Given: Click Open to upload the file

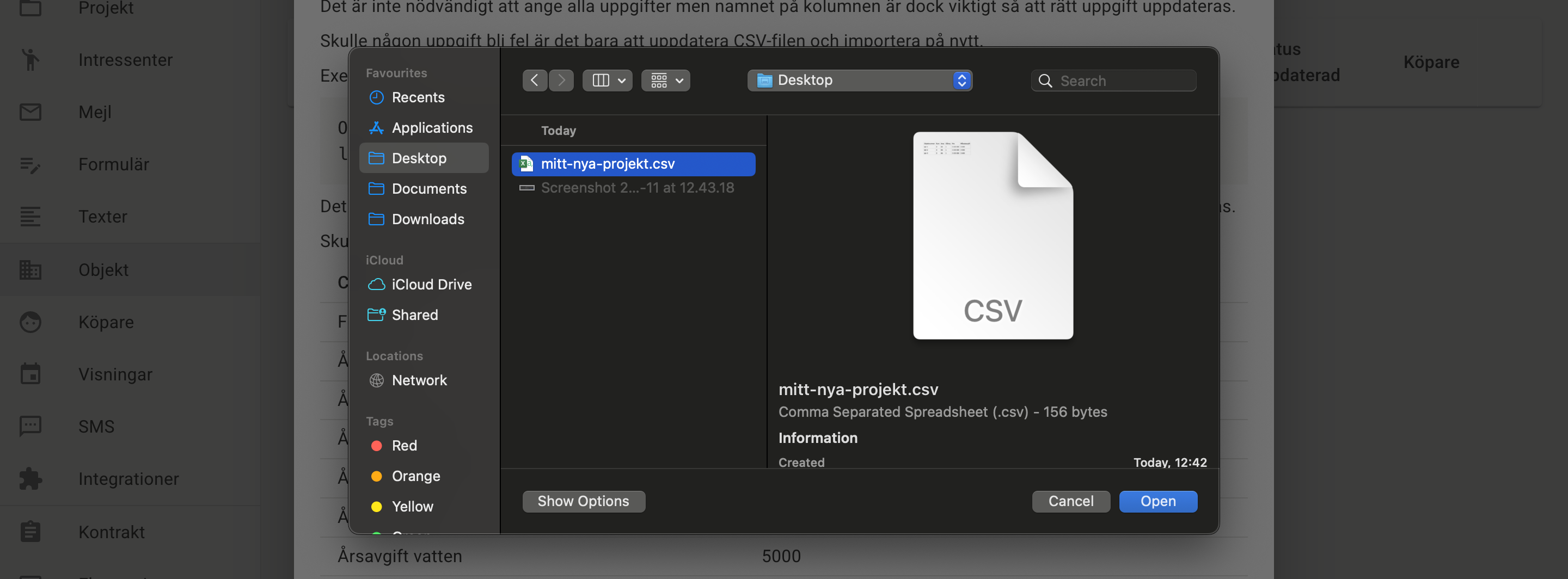Looking at the screenshot, I should pos(1157,501).
